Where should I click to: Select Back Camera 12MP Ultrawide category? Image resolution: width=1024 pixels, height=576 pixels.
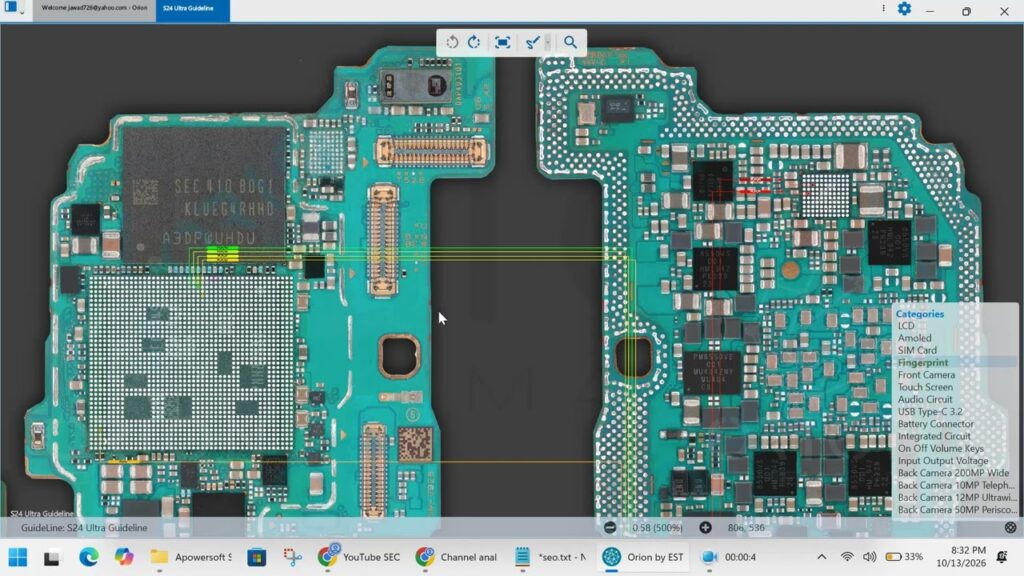coord(957,498)
